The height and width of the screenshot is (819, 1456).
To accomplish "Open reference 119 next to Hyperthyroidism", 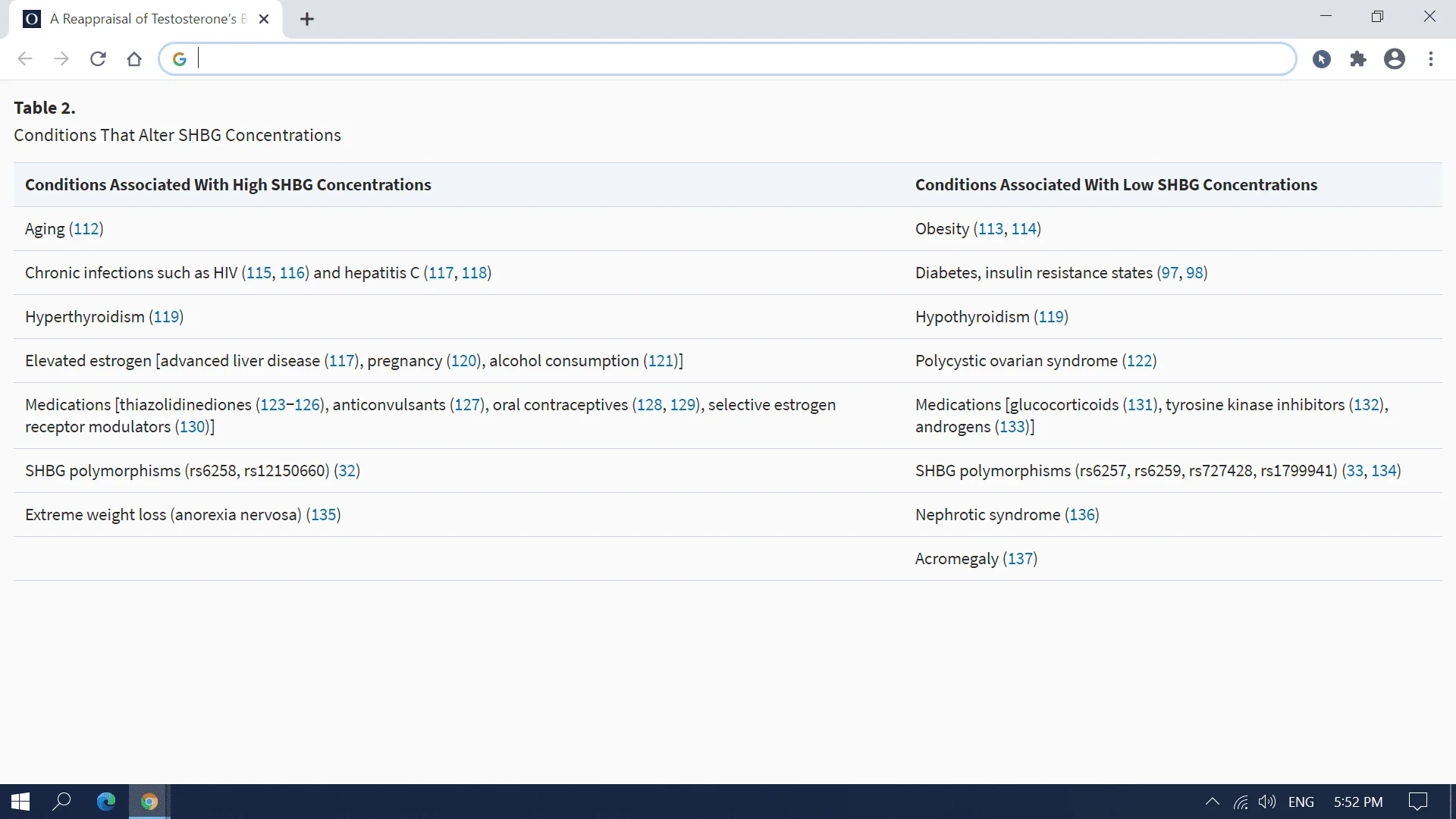I will [x=166, y=317].
